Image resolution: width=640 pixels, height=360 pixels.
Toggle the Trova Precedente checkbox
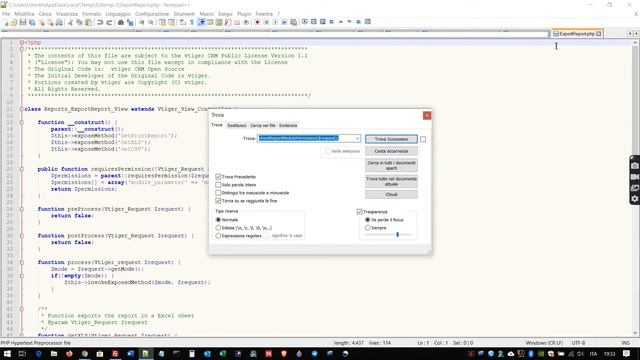(x=218, y=177)
